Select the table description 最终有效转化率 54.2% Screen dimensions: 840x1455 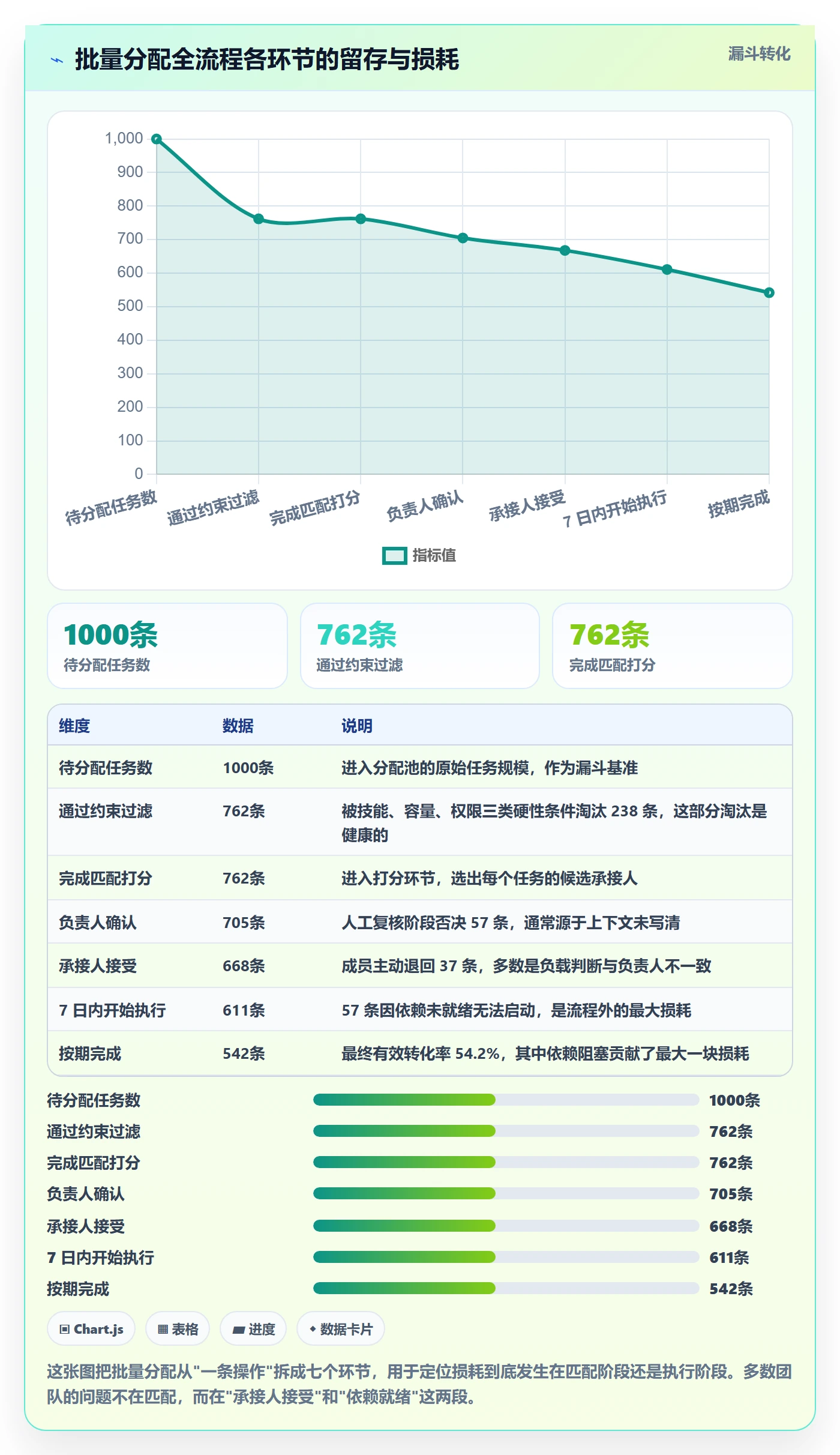[545, 1053]
